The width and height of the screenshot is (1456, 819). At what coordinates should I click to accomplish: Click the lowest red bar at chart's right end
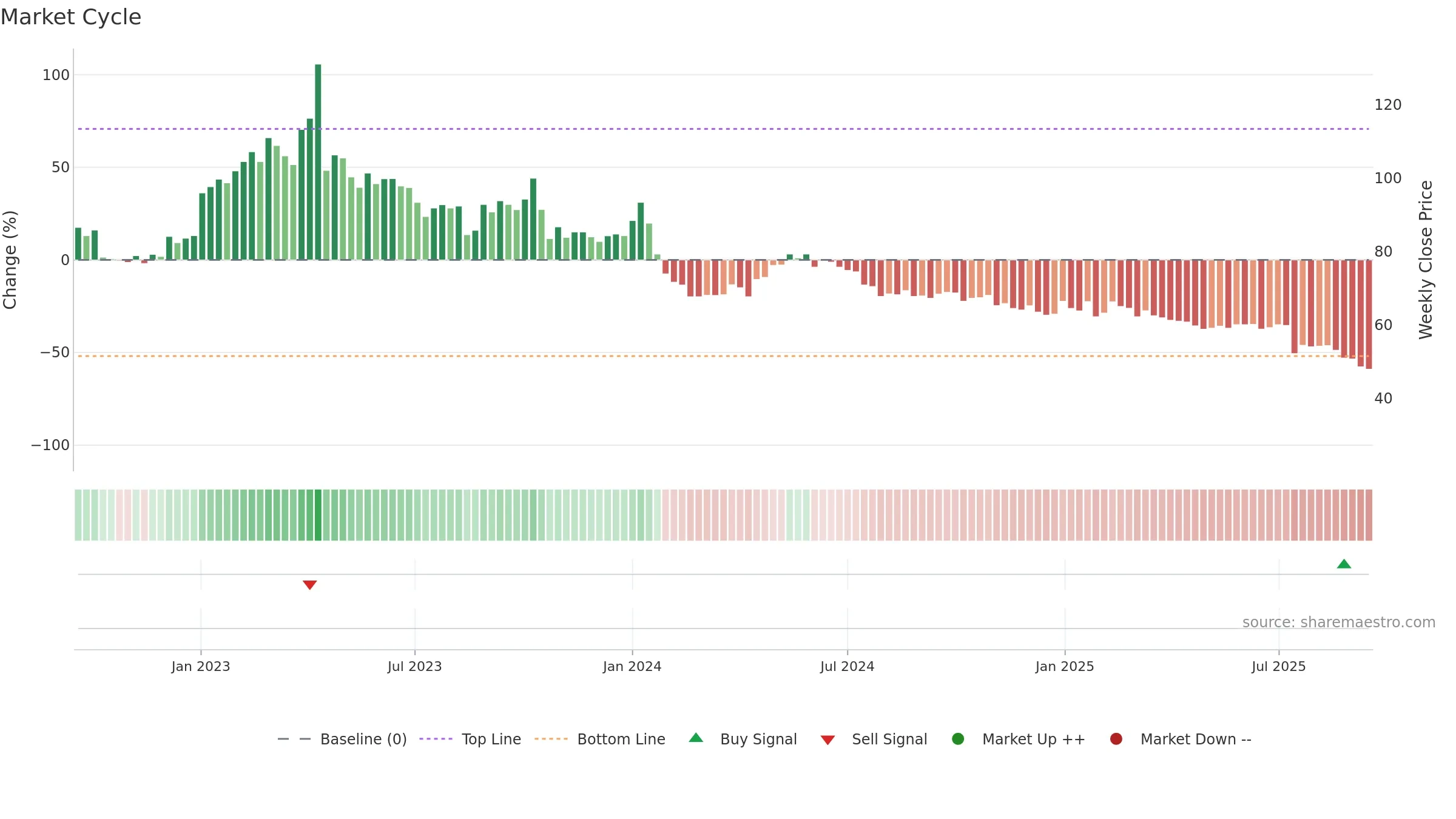[x=1369, y=314]
